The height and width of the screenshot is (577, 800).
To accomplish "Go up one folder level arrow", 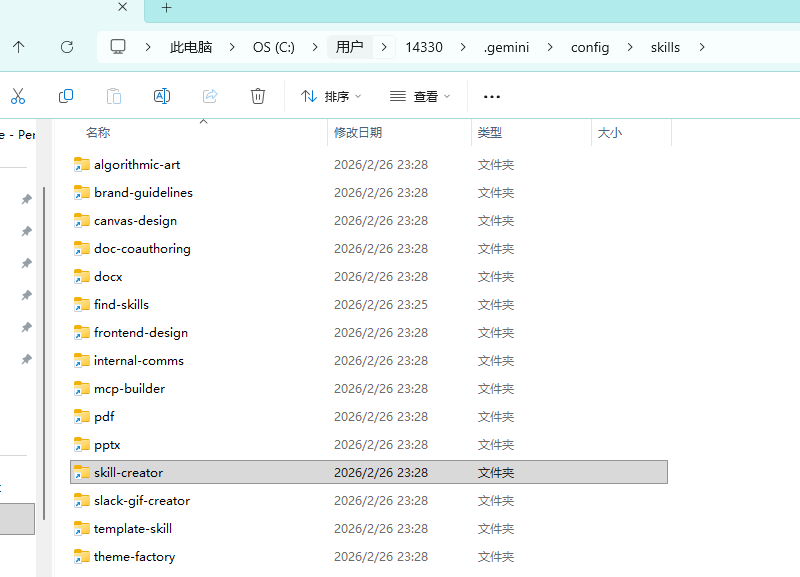I will tap(19, 47).
